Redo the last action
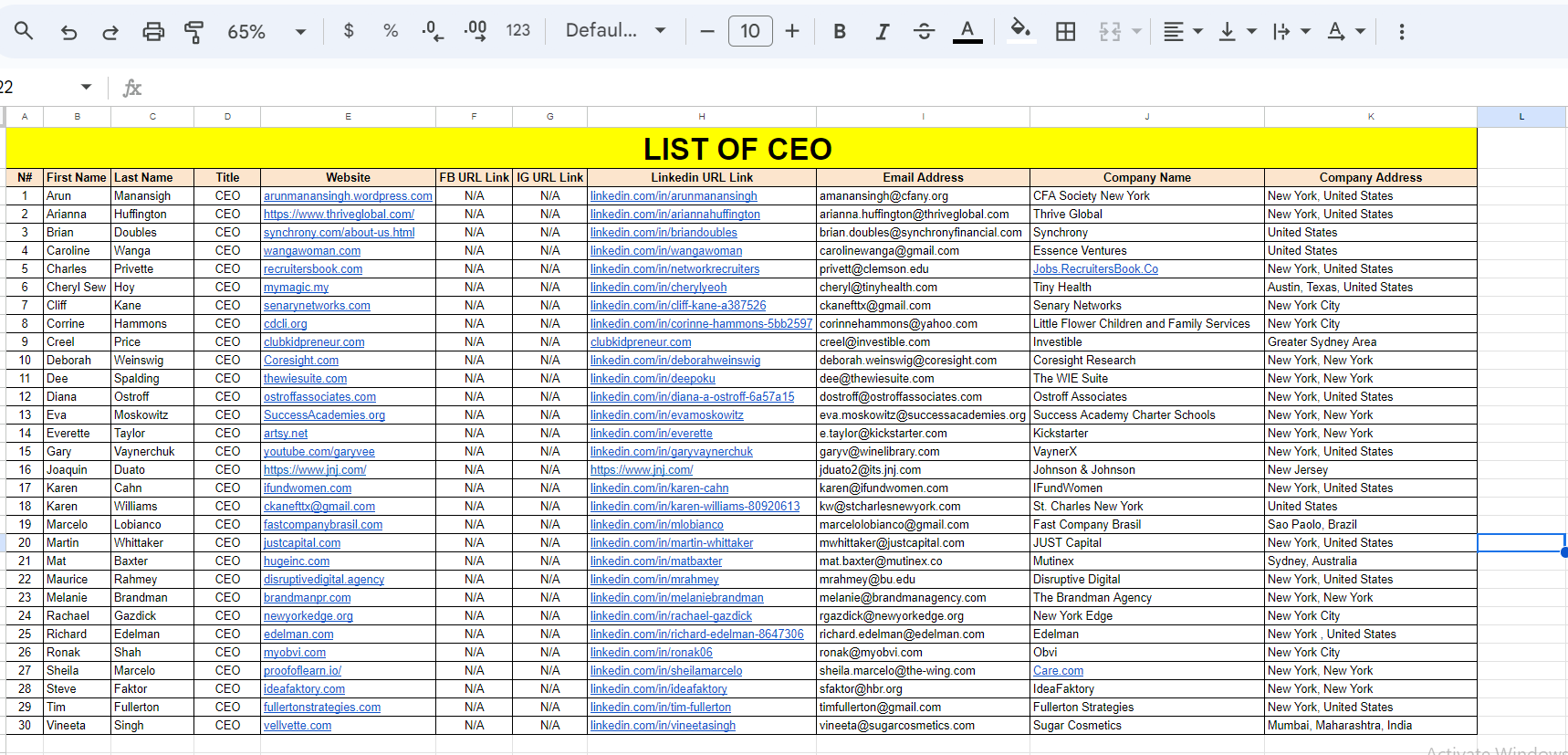The image size is (1568, 755). (110, 31)
